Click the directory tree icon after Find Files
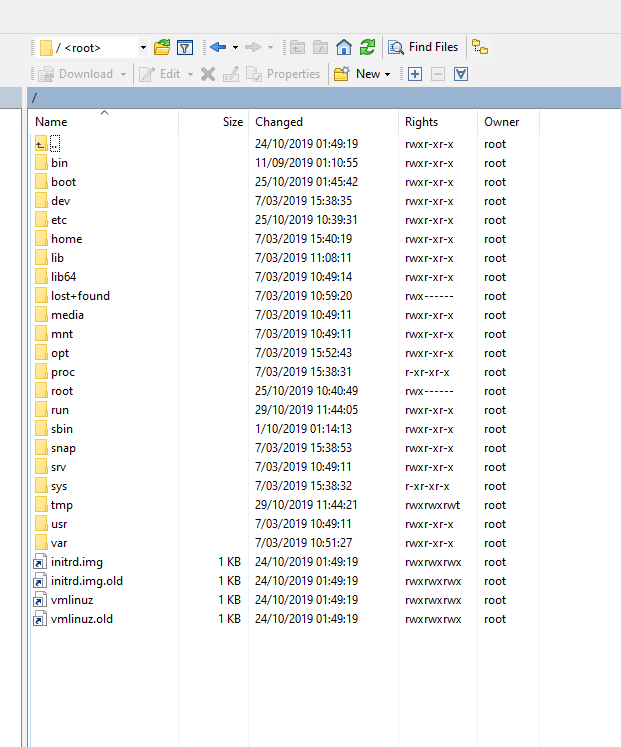This screenshot has height=747, width=621. coord(480,47)
